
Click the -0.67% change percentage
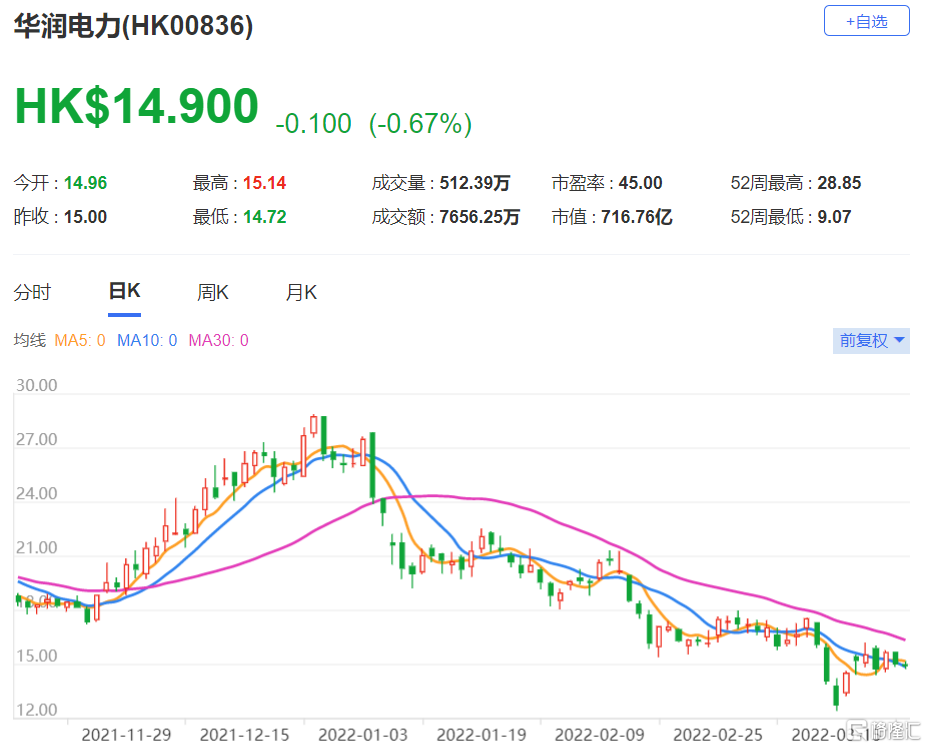tap(420, 124)
